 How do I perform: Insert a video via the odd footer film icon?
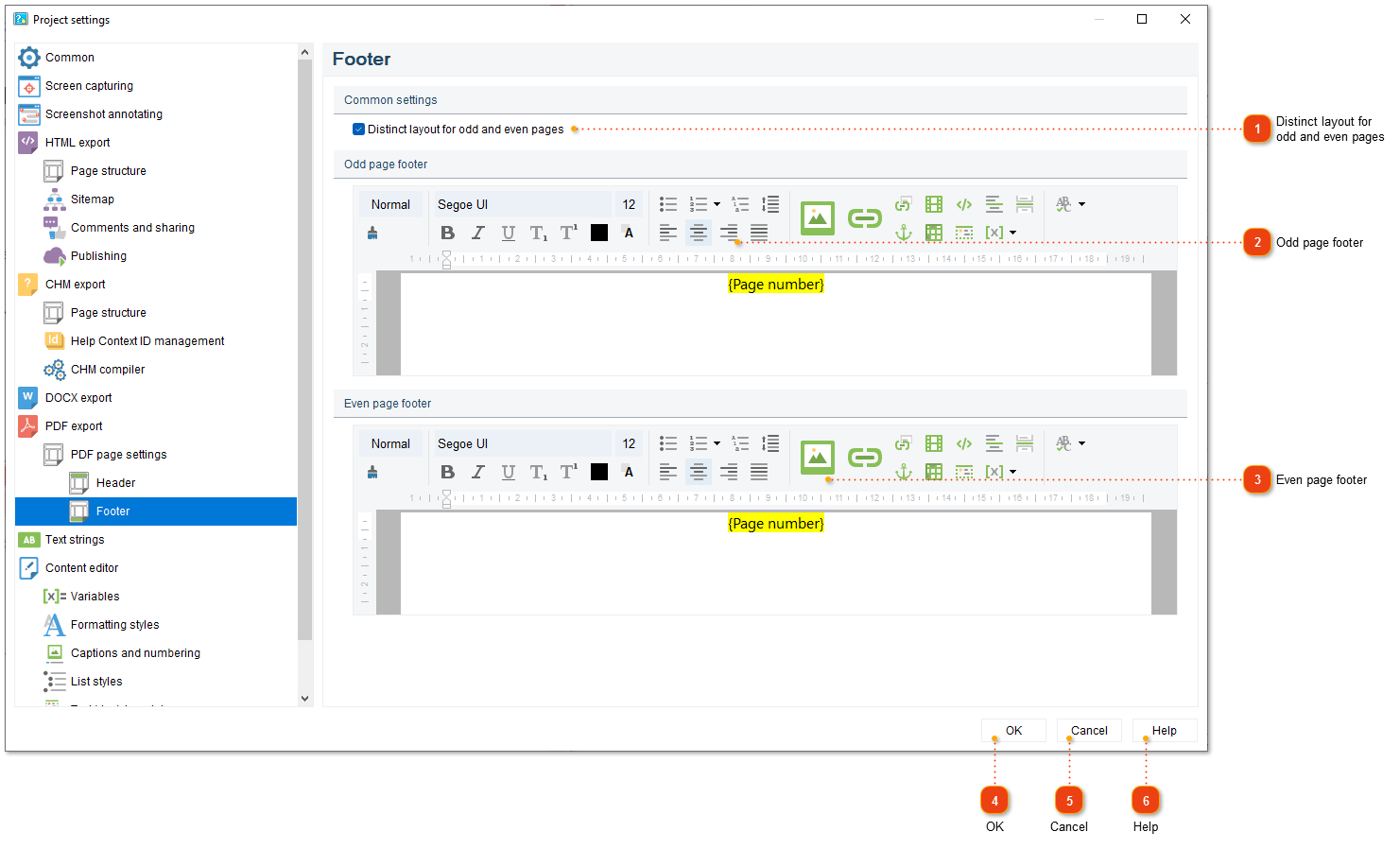click(x=934, y=204)
